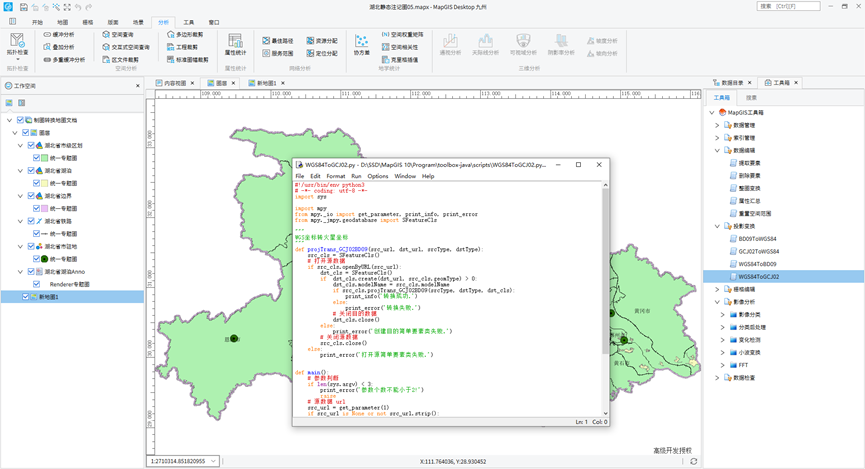Toggle visibility checkbox for 湖北省铁路 layer

point(32,221)
